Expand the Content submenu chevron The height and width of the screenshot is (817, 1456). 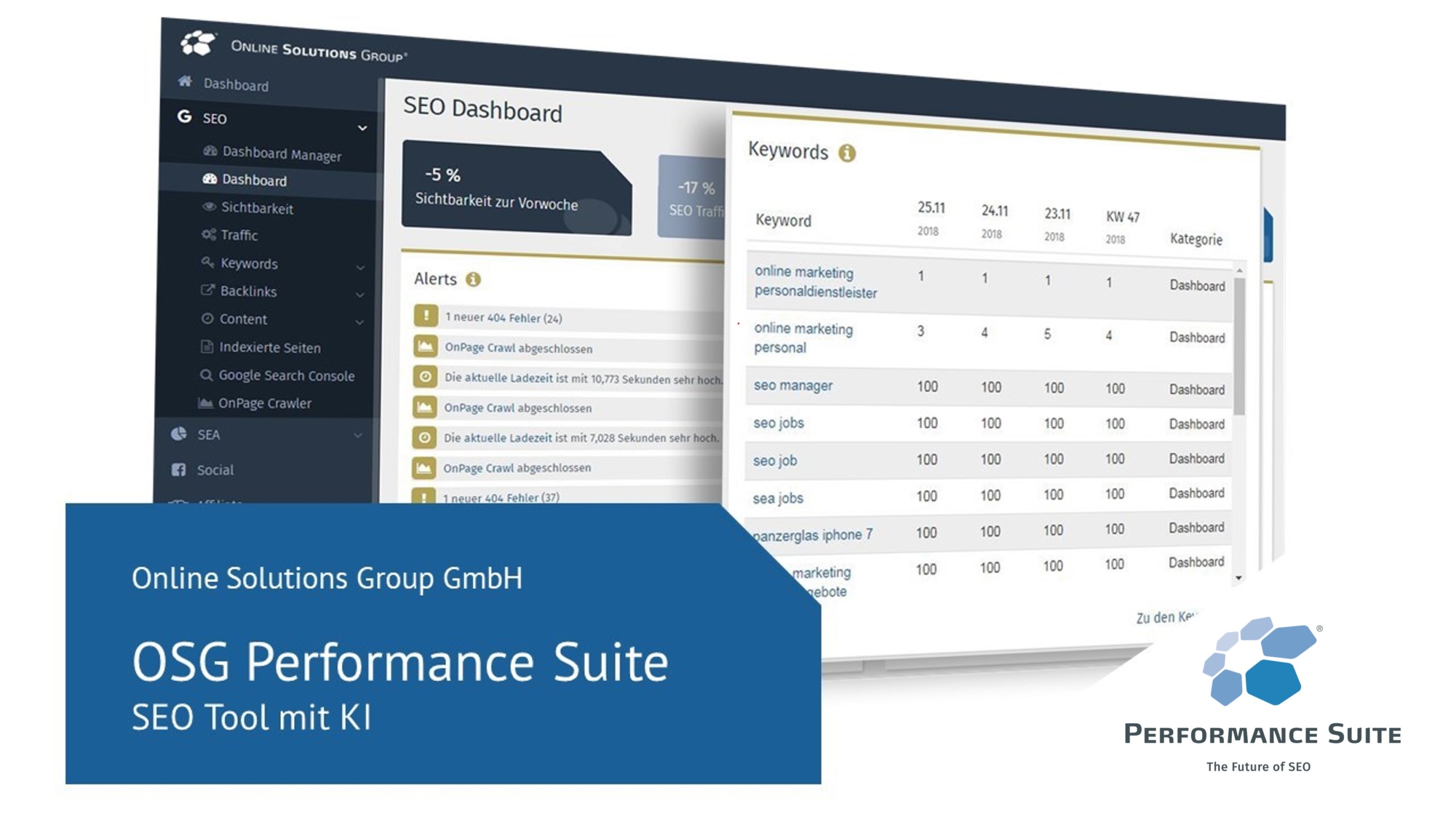coord(359,322)
